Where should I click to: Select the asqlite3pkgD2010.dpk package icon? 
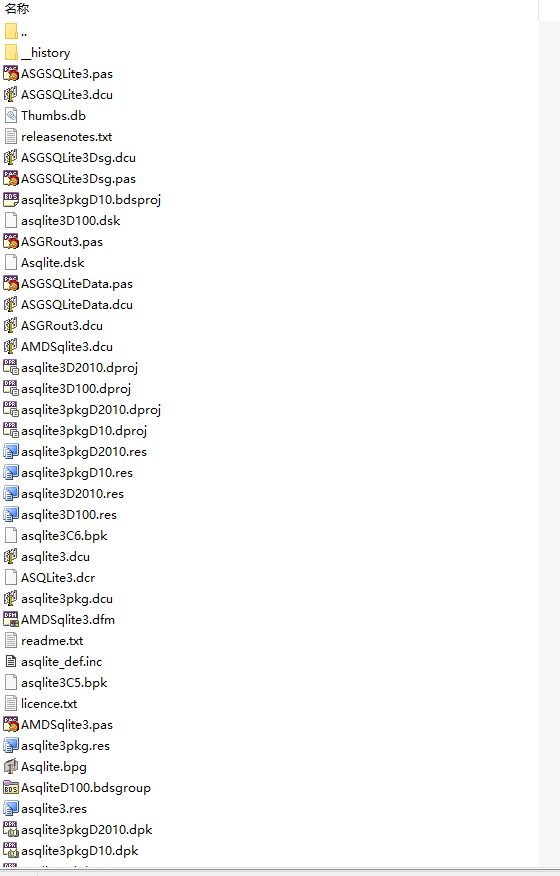11,830
